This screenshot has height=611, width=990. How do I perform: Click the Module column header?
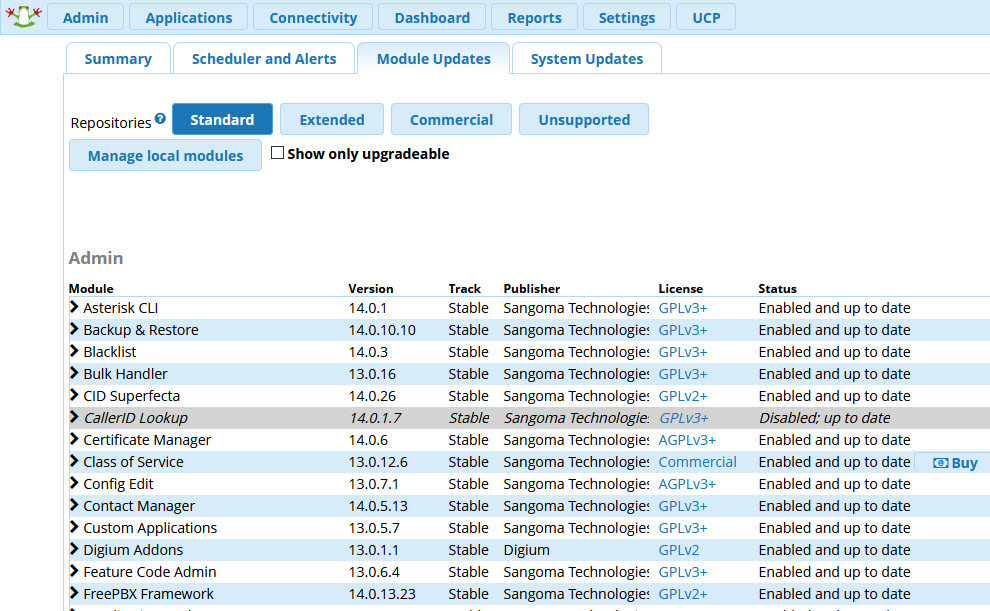[x=91, y=288]
